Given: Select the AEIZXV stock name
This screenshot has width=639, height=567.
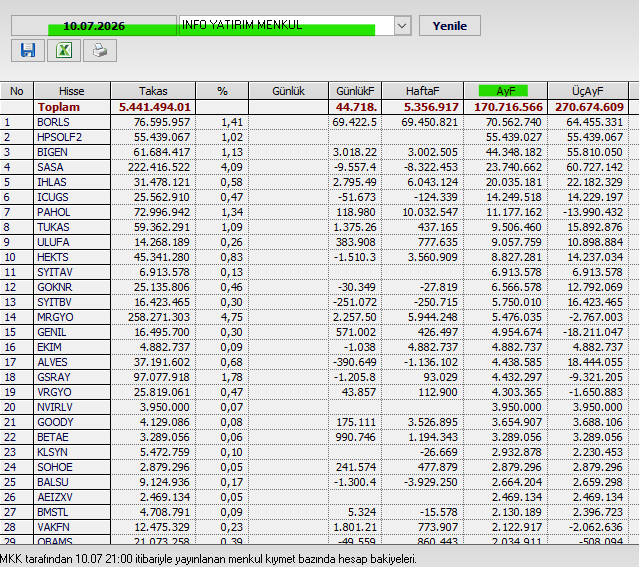Looking at the screenshot, I should pyautogui.click(x=55, y=497).
